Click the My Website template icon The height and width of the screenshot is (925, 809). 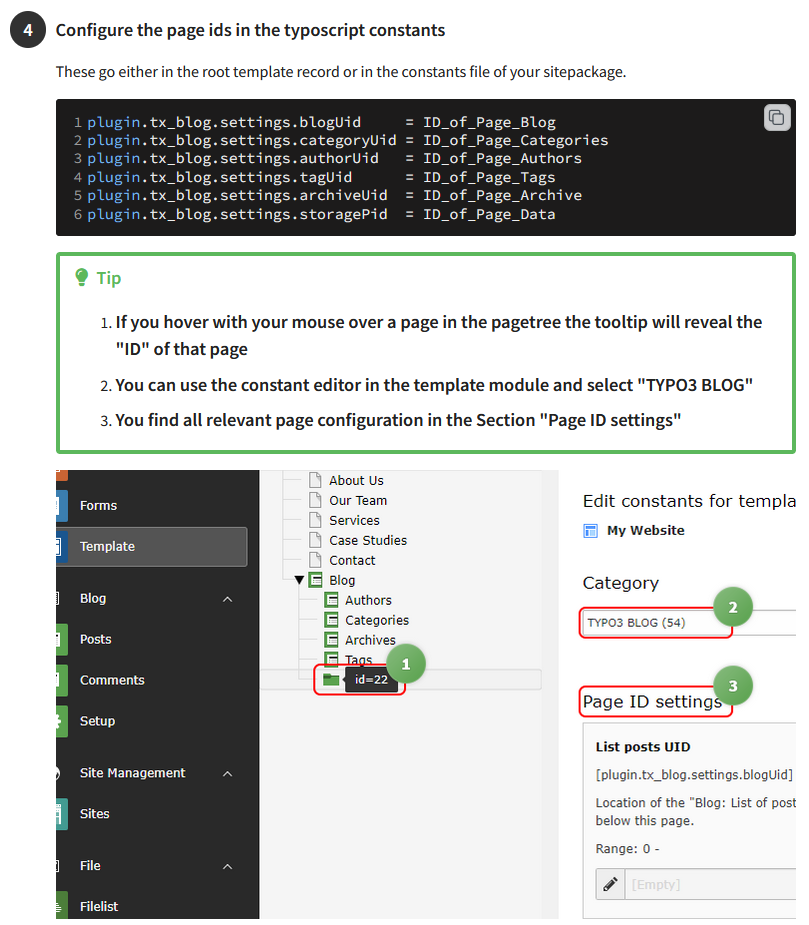point(590,530)
